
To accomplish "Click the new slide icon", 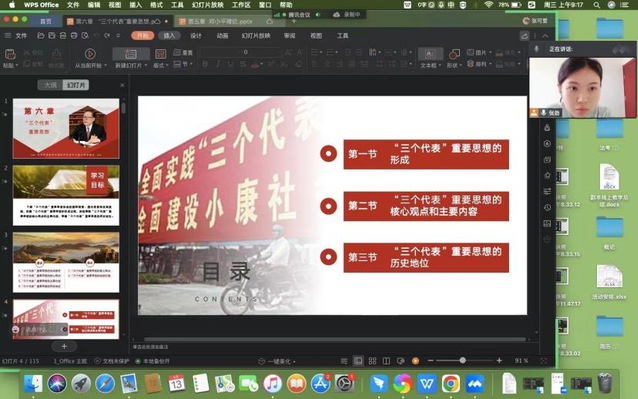I will pos(131,54).
